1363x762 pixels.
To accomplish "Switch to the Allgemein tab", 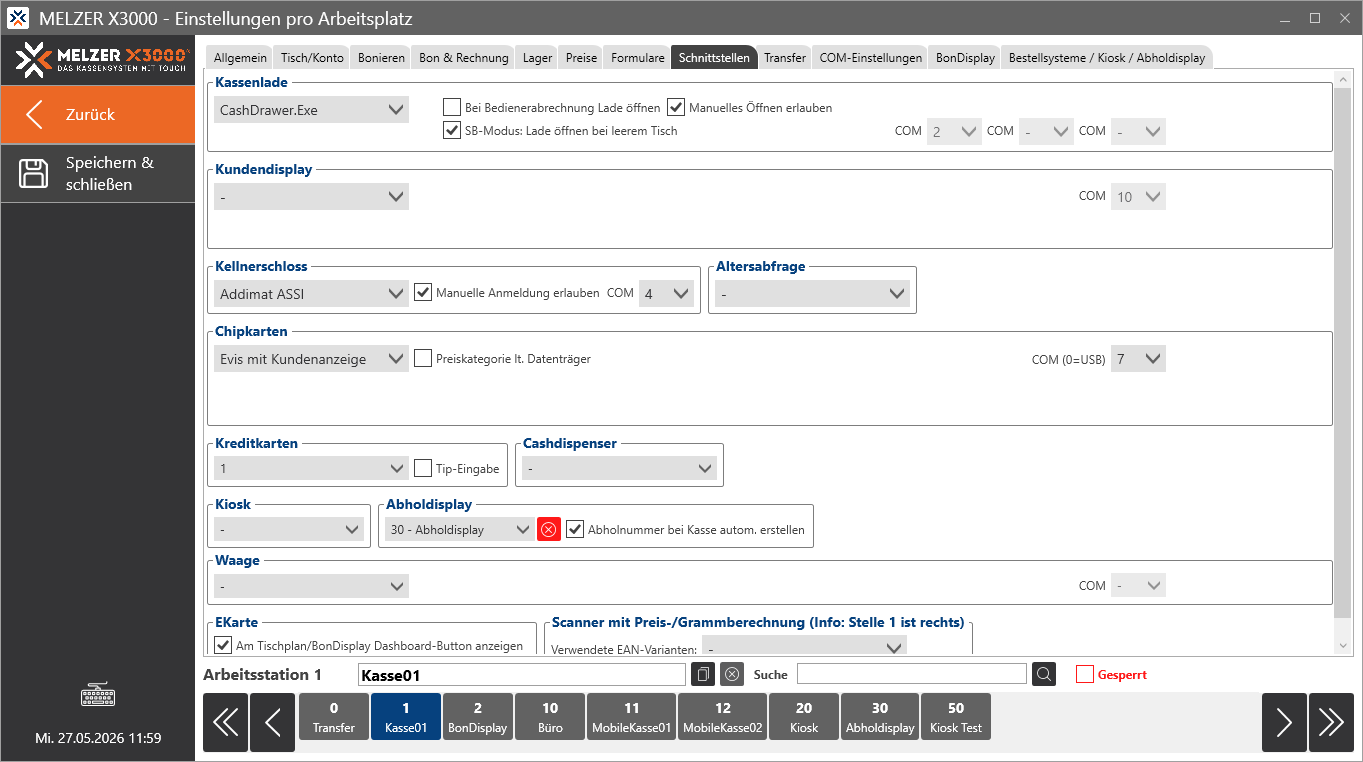I will tap(240, 58).
